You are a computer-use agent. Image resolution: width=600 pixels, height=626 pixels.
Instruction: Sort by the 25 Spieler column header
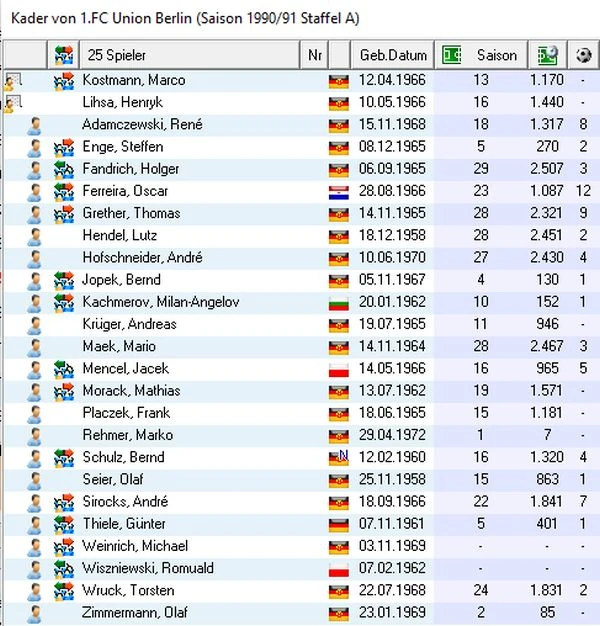coord(189,55)
